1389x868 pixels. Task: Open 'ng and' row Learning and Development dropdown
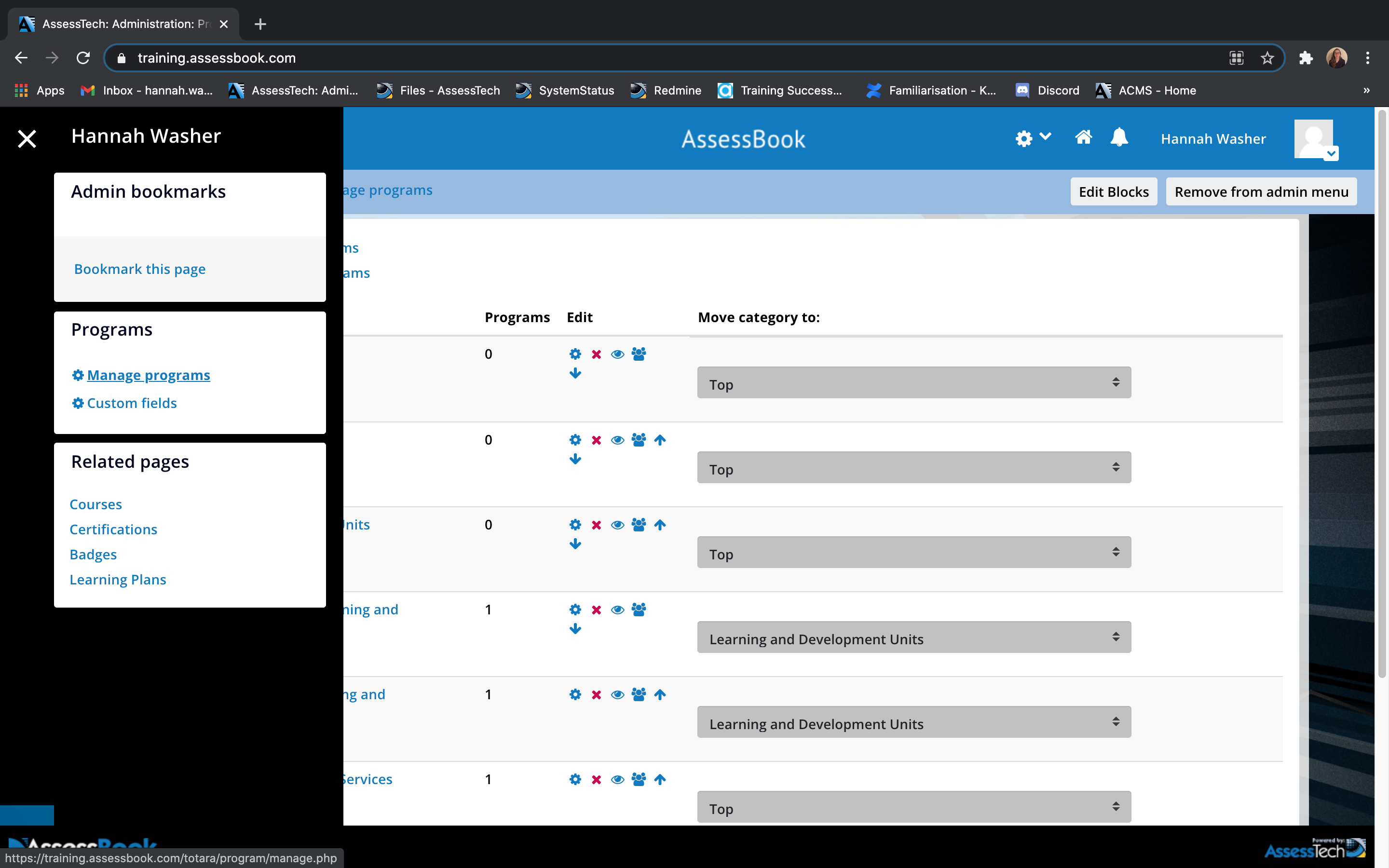click(914, 723)
